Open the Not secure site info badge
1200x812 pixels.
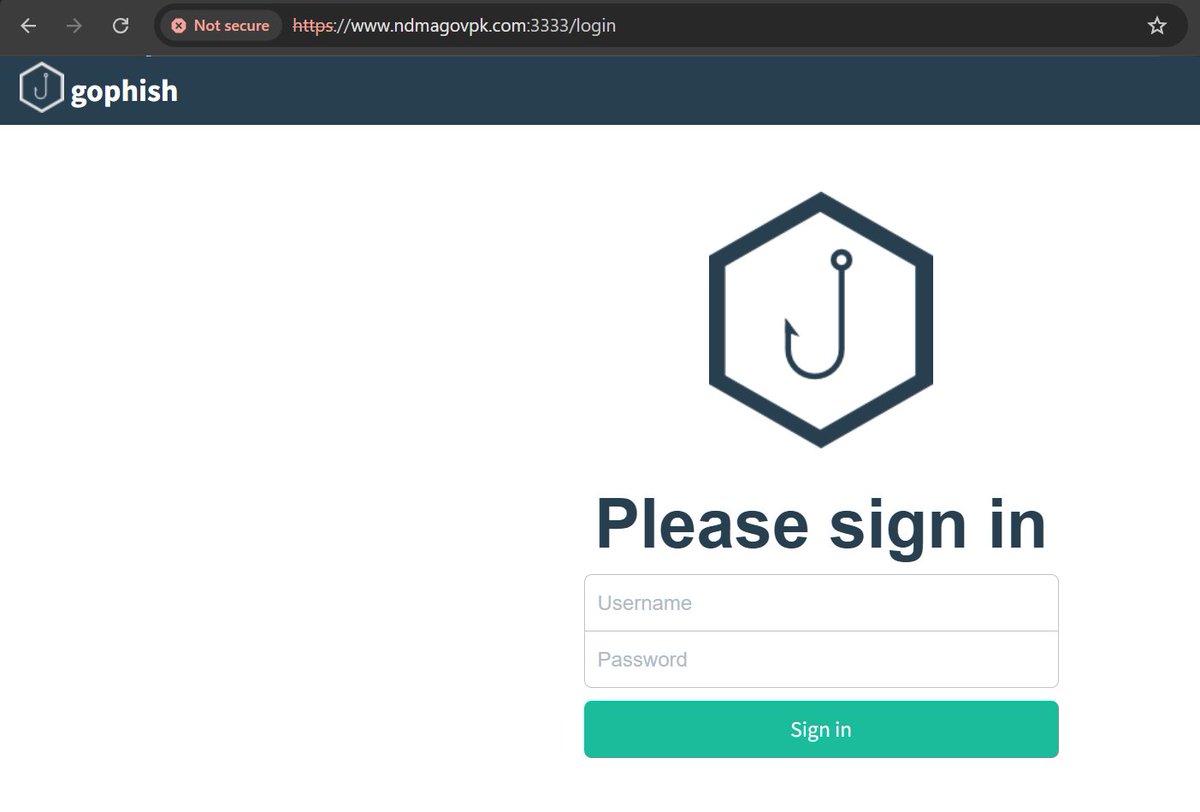click(220, 26)
